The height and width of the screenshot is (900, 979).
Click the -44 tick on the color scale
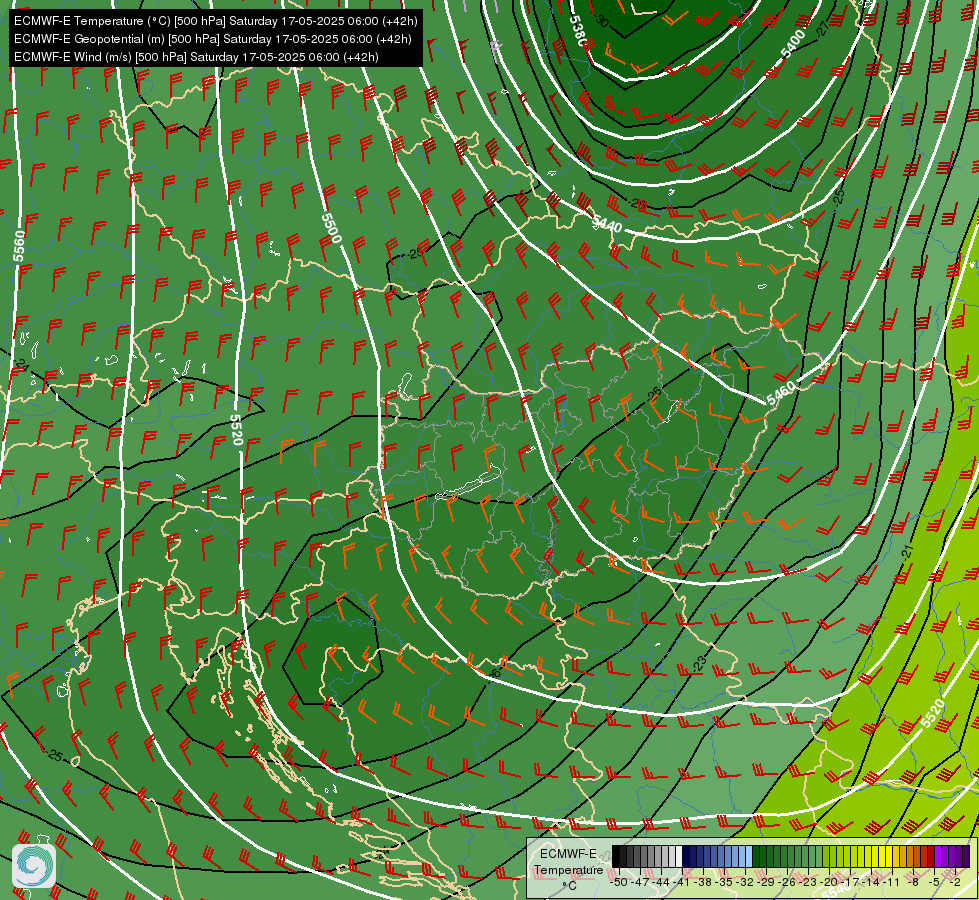coord(661,882)
